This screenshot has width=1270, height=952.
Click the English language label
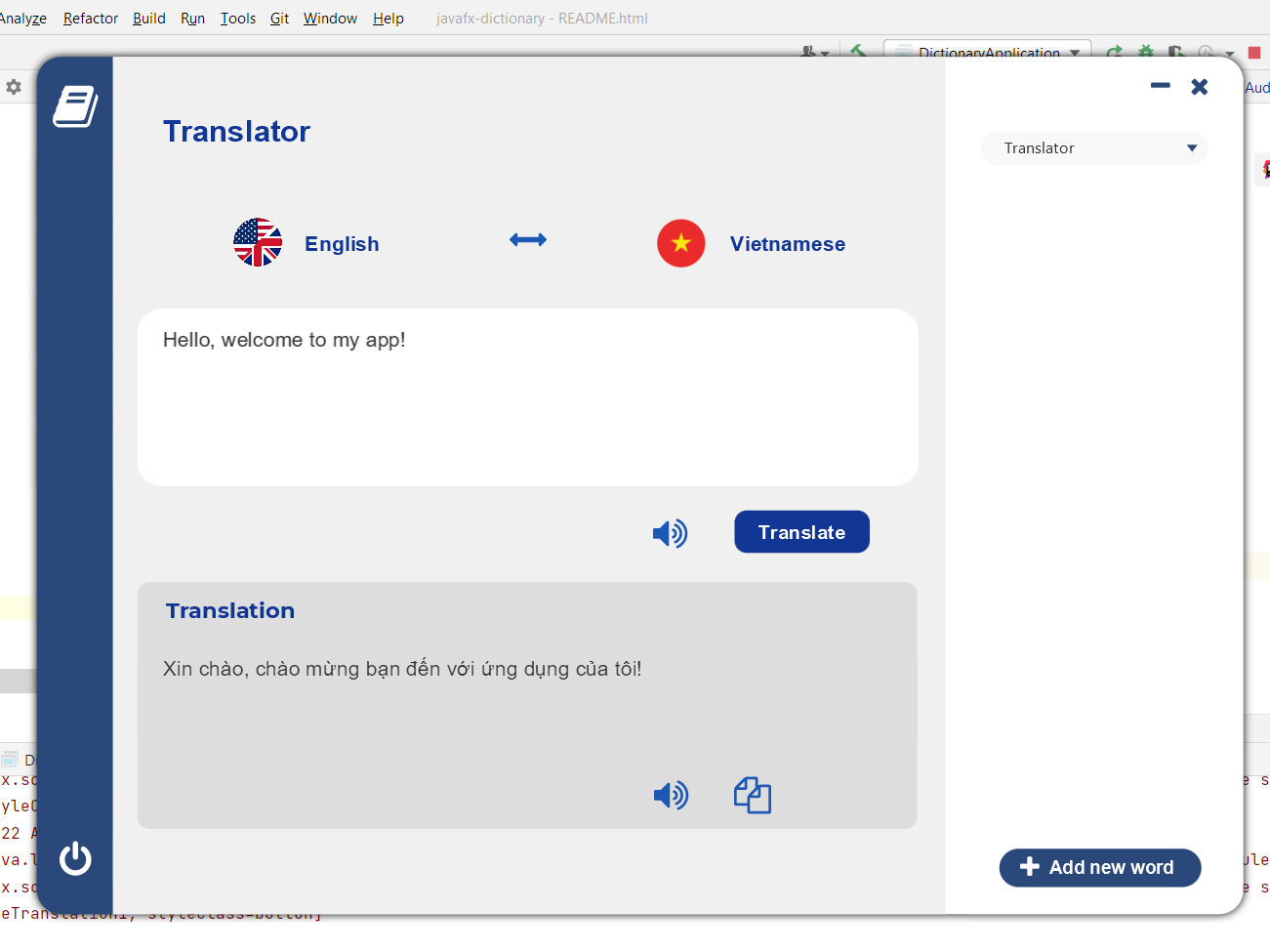pyautogui.click(x=342, y=244)
